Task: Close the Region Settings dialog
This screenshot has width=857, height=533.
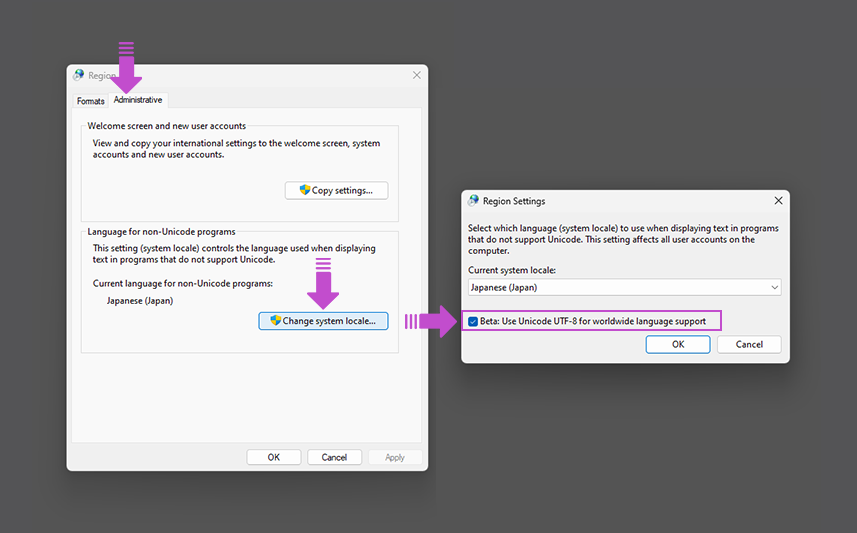Action: pyautogui.click(x=778, y=201)
